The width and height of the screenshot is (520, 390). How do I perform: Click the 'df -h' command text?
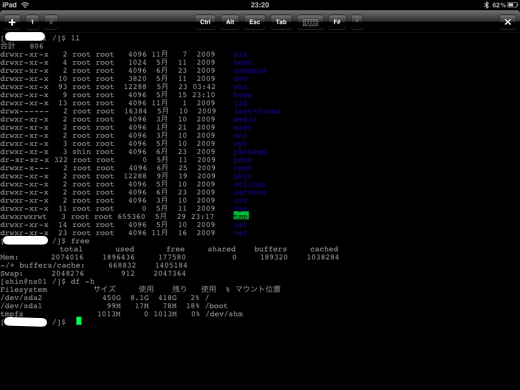82,282
